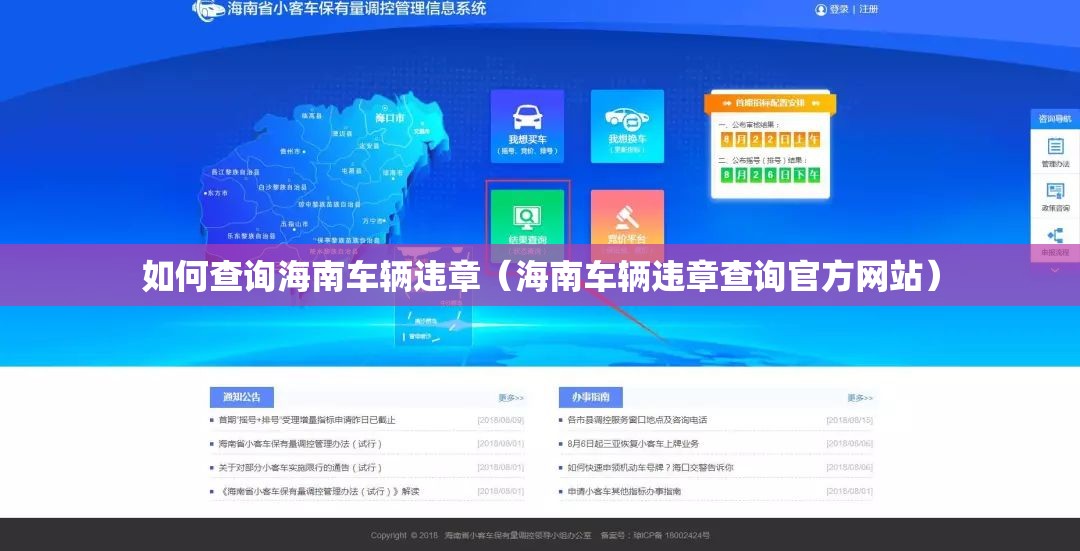The height and width of the screenshot is (551, 1080).
Task: Click the user avatar login icon
Action: pyautogui.click(x=820, y=10)
